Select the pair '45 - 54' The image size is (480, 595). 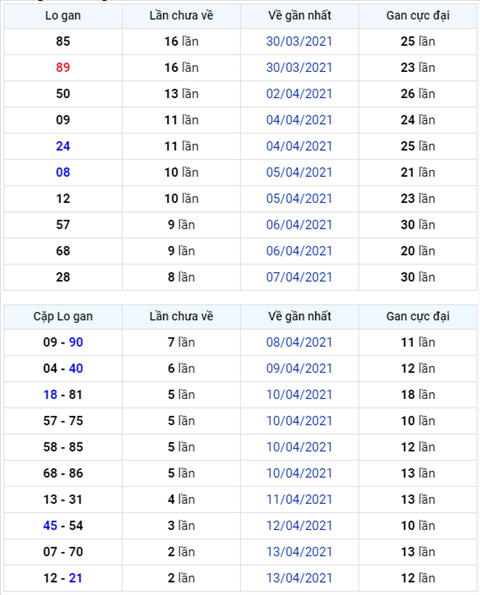click(x=63, y=526)
